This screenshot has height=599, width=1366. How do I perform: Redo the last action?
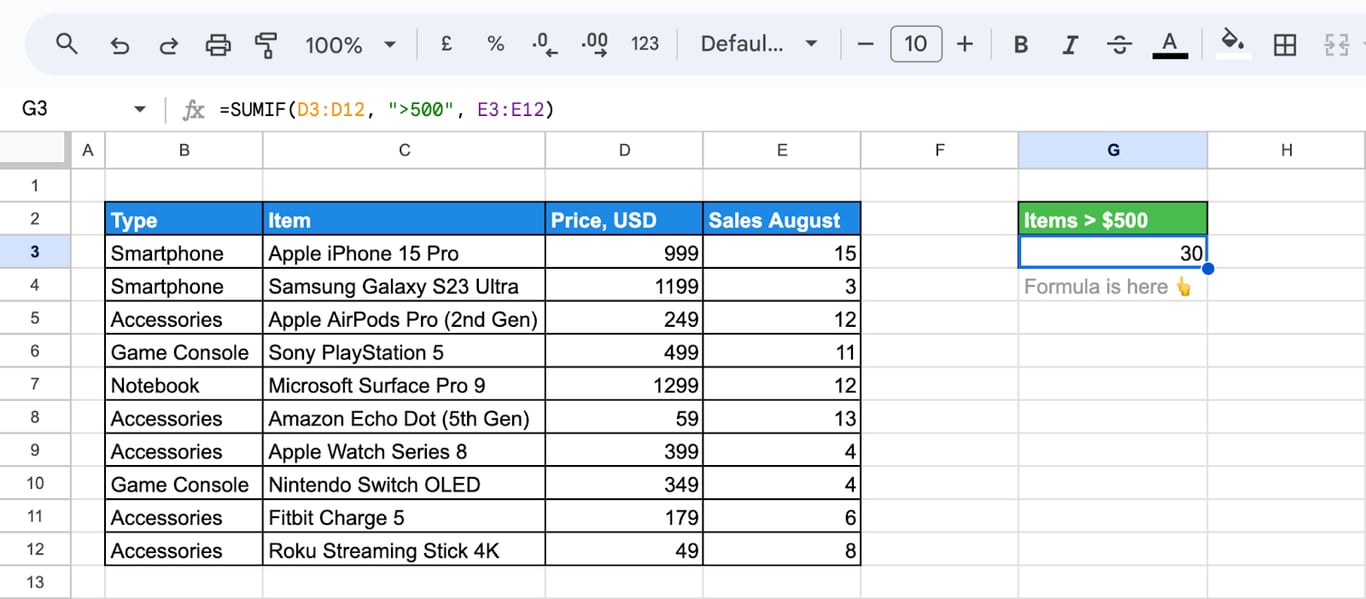(169, 44)
